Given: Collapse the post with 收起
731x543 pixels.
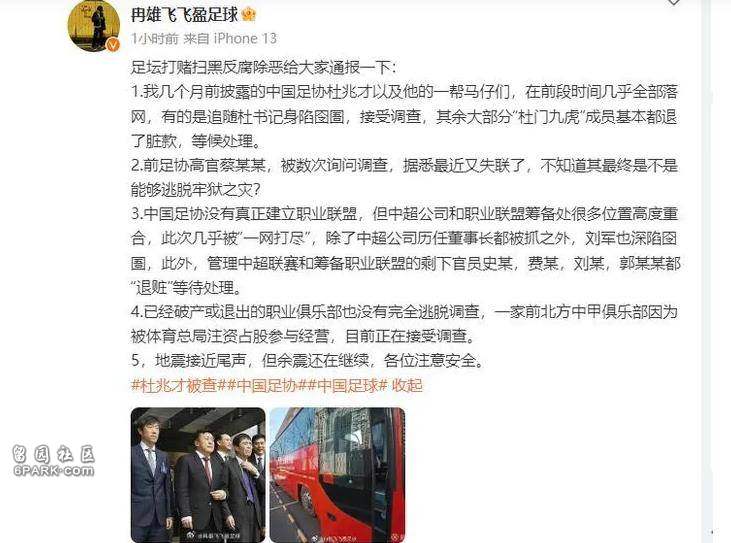Looking at the screenshot, I should 407,385.
